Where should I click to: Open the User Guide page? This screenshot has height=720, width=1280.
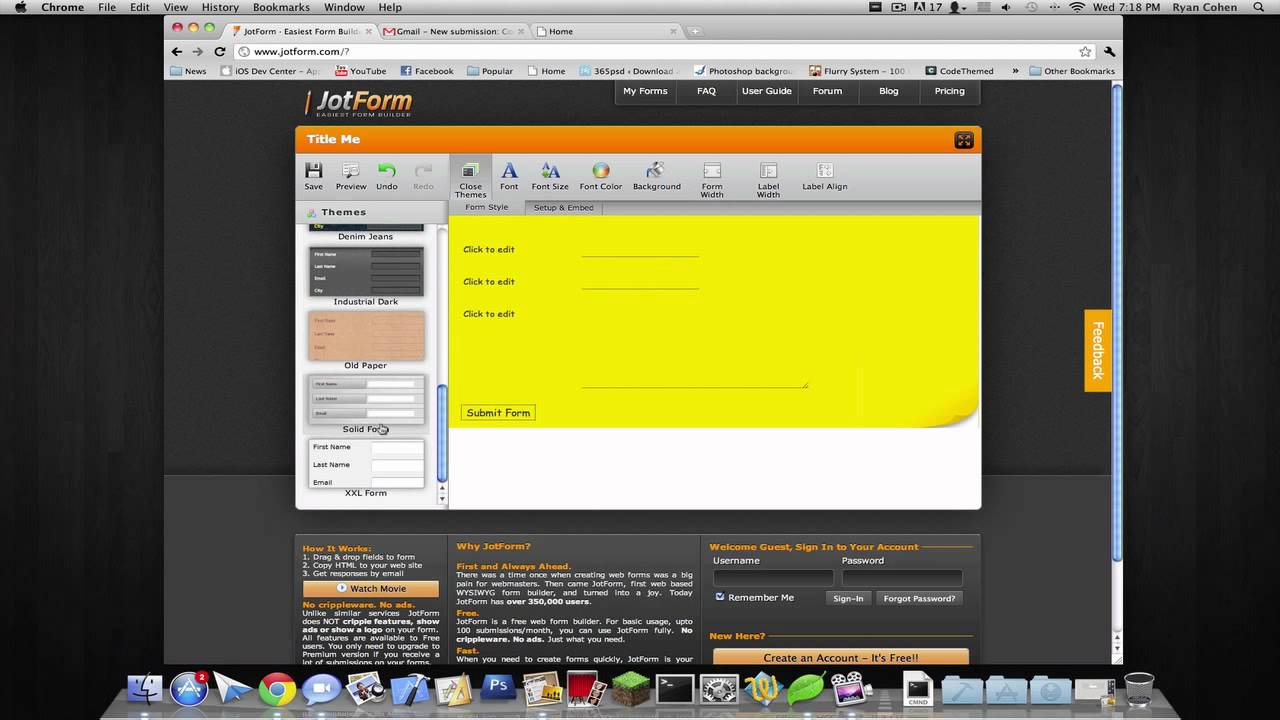click(766, 91)
